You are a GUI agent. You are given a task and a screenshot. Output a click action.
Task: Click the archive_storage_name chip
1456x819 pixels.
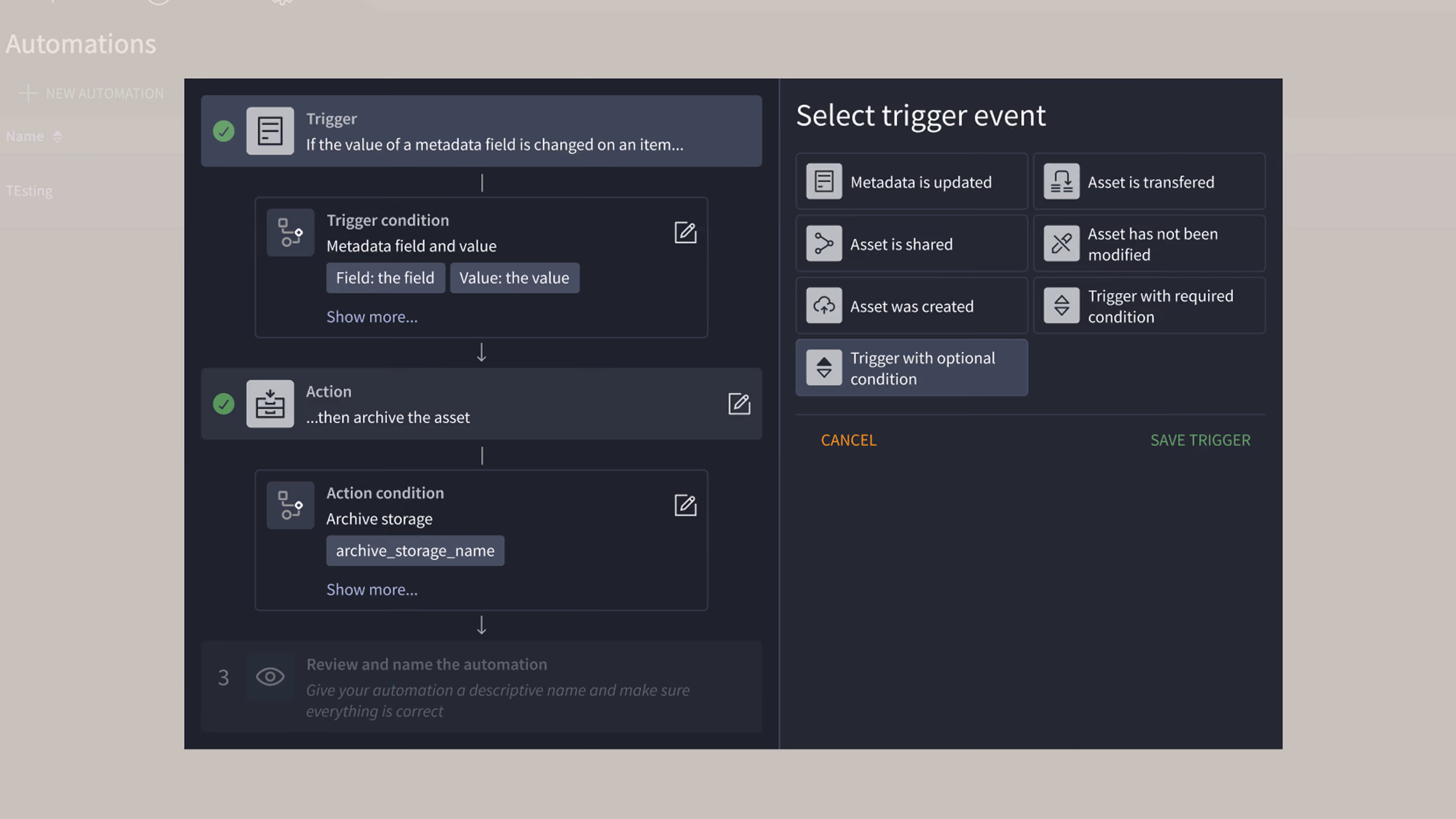tap(415, 551)
